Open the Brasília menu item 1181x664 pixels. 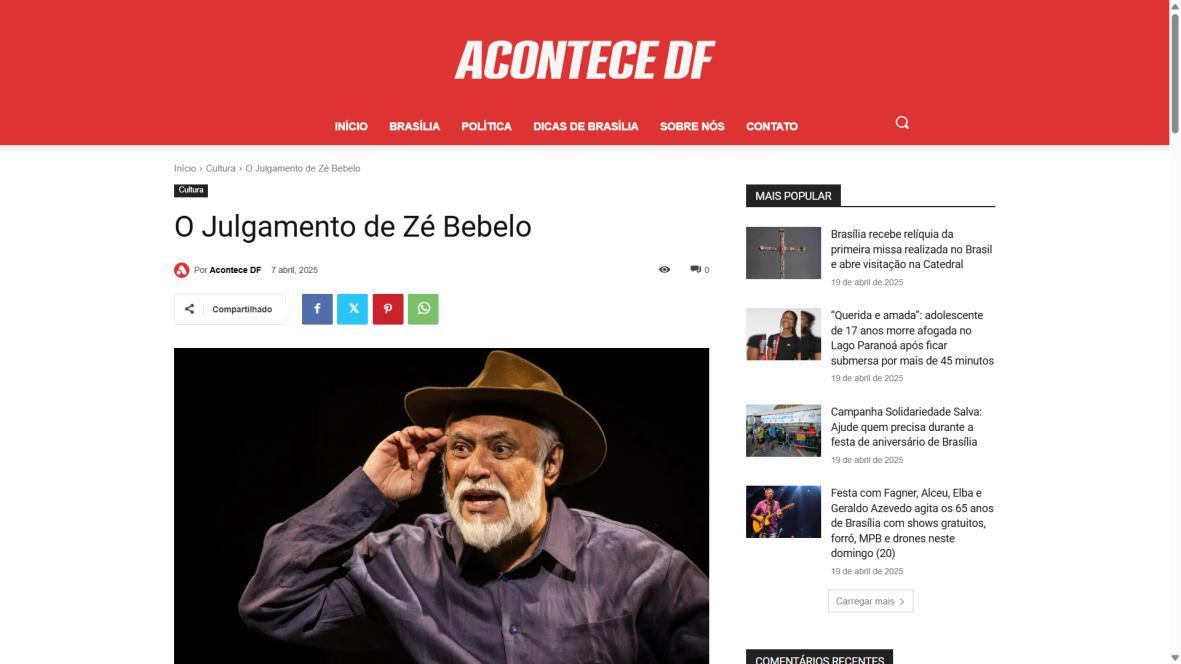[414, 126]
